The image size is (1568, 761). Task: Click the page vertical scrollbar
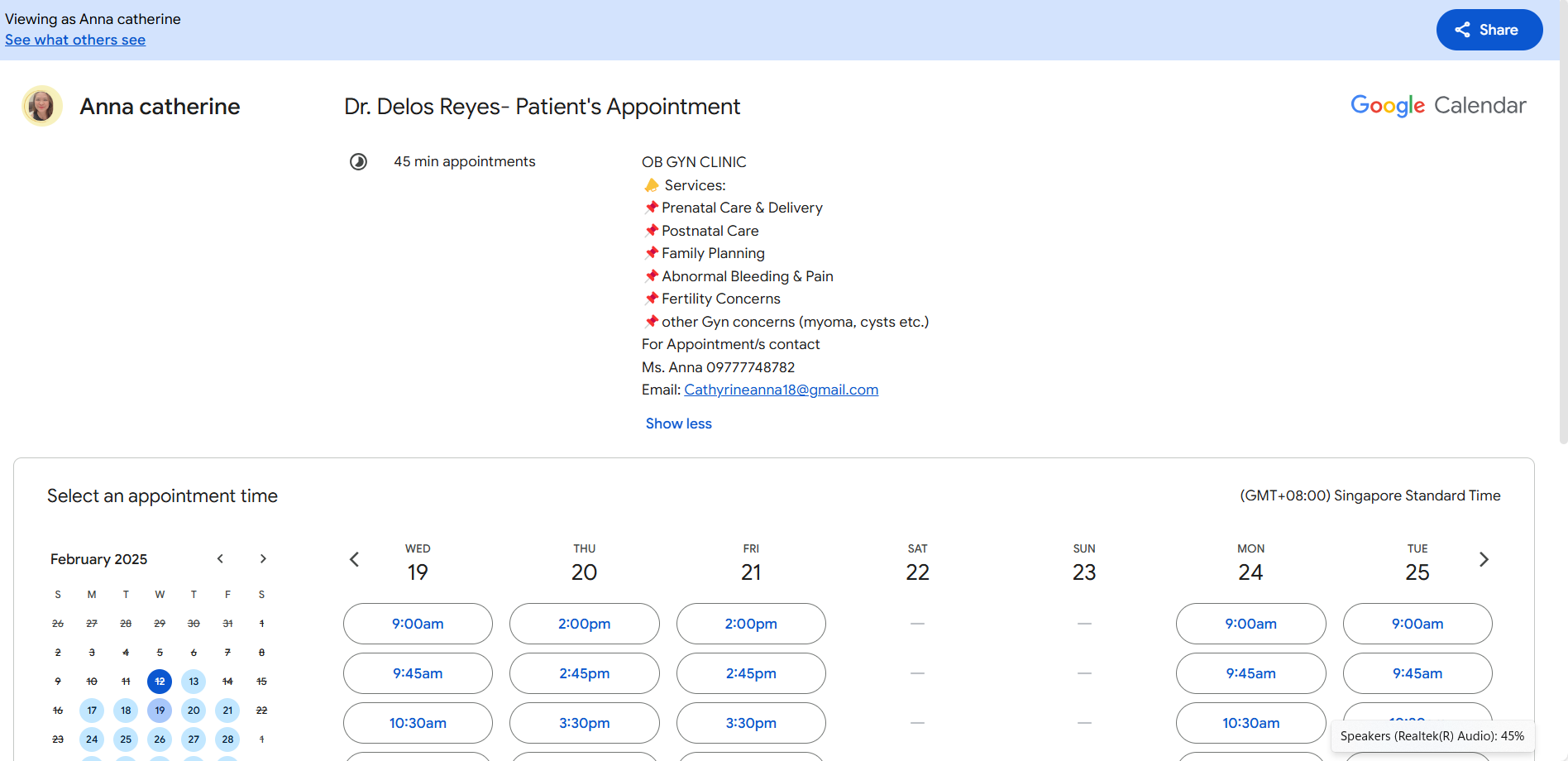click(1563, 223)
